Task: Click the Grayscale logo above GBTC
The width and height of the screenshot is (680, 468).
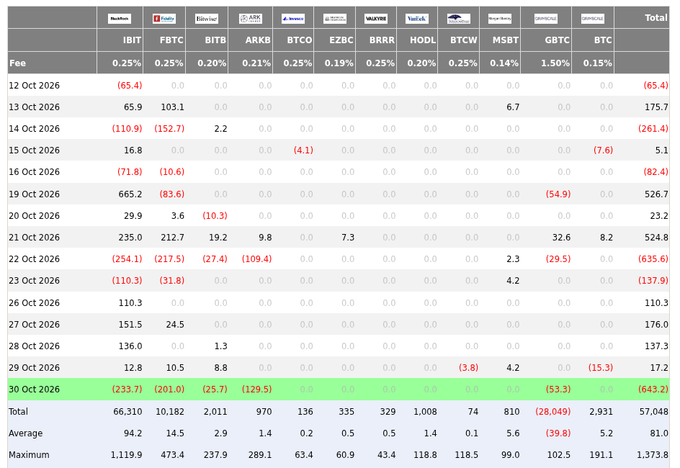Action: pos(546,19)
